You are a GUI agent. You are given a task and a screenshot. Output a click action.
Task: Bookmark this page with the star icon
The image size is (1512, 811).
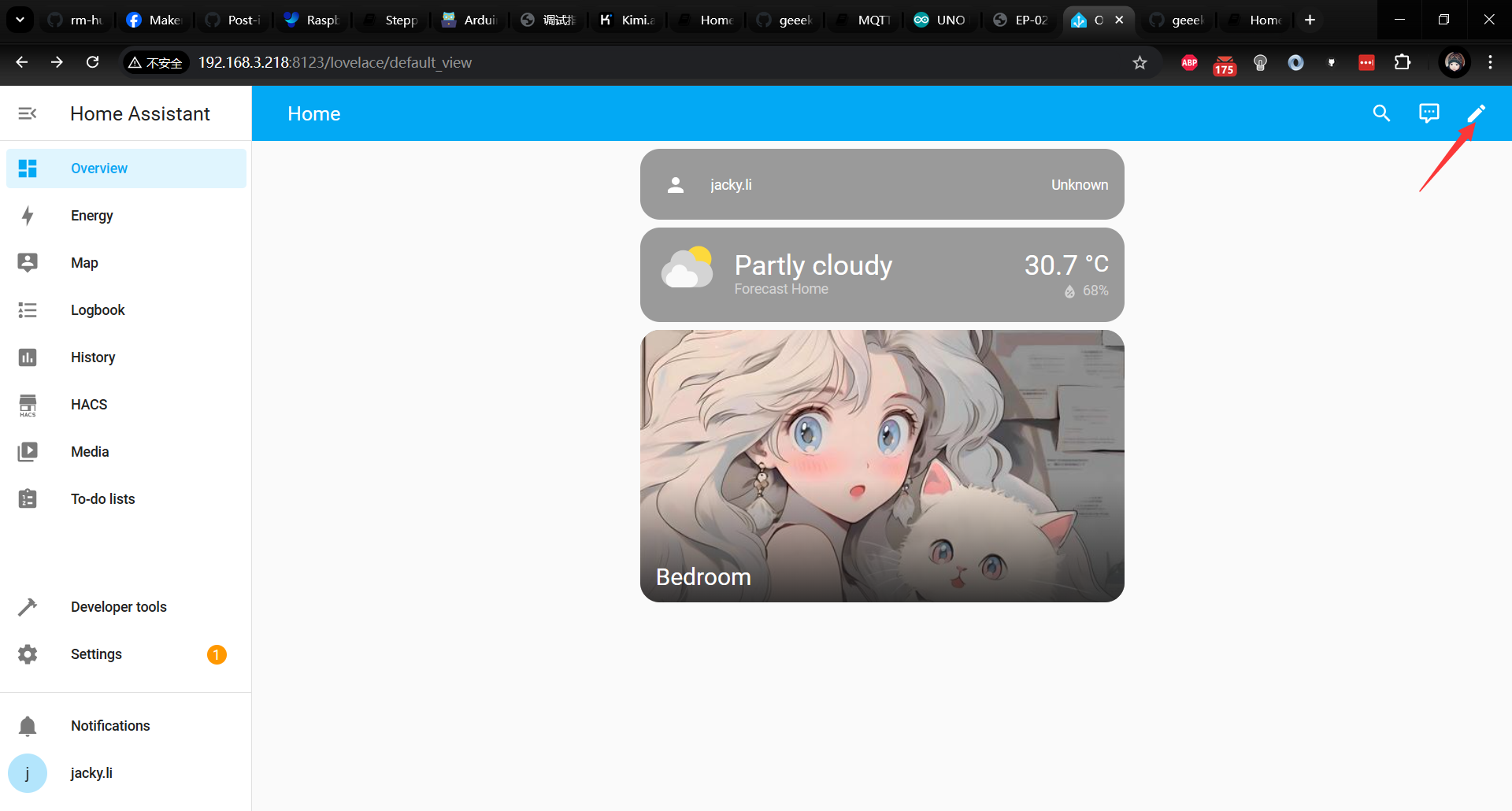[1140, 62]
